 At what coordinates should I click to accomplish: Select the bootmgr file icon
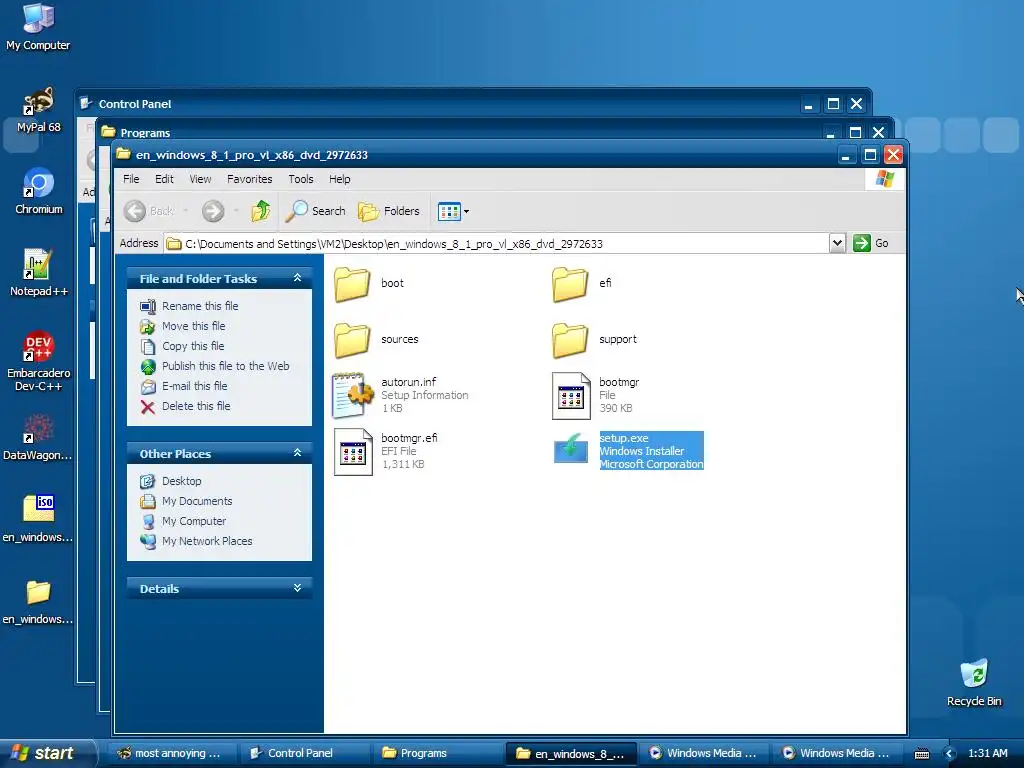(571, 396)
